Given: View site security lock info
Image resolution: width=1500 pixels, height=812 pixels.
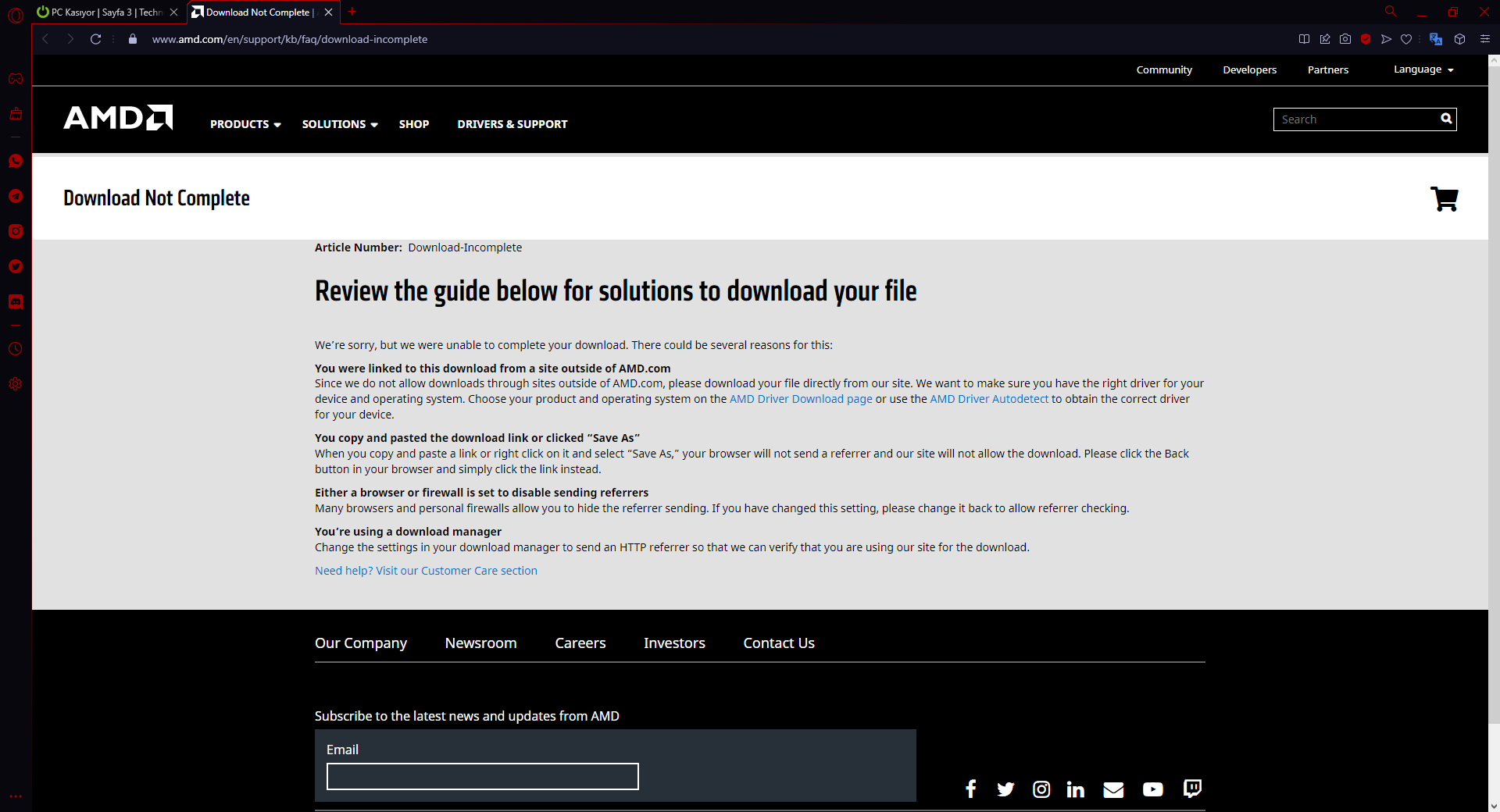Looking at the screenshot, I should coord(133,39).
